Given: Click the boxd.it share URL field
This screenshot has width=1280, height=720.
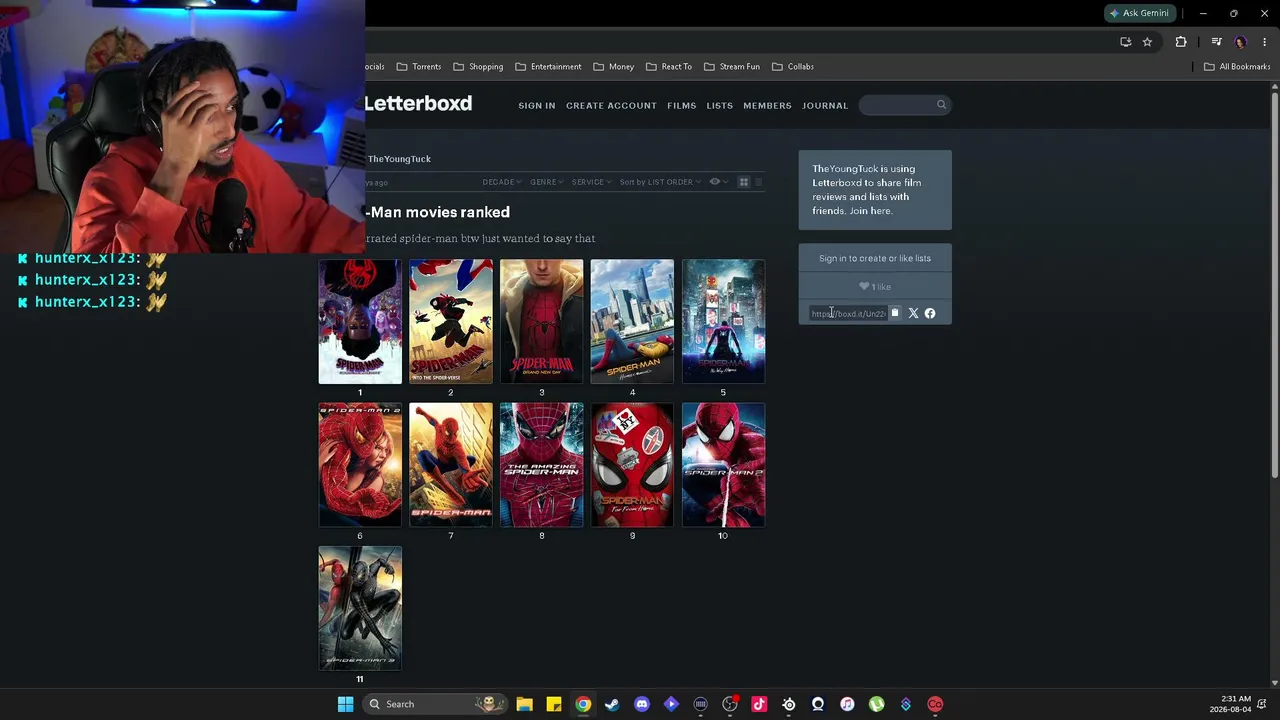Looking at the screenshot, I should [x=848, y=314].
